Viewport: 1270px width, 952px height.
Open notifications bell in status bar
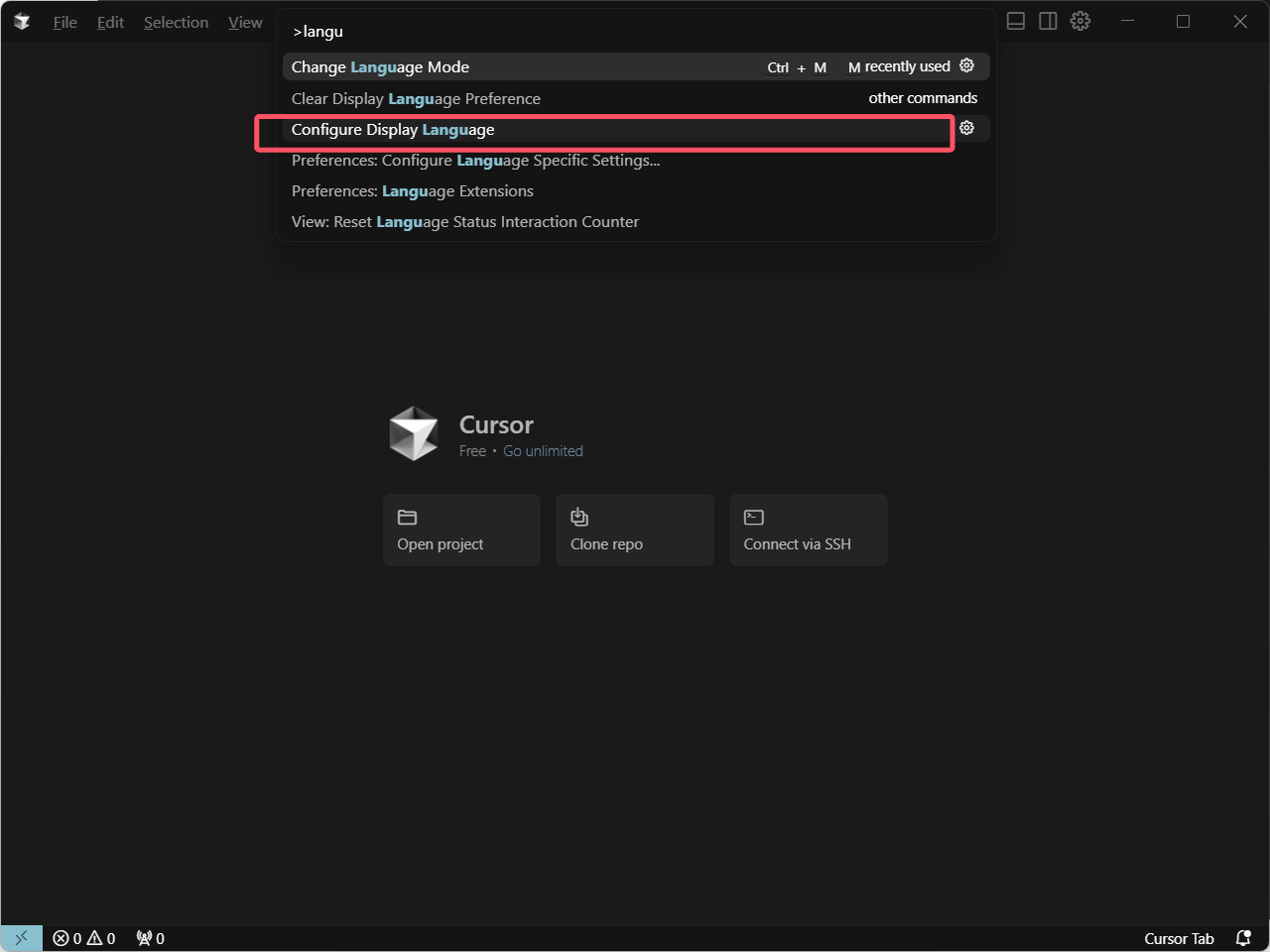pyautogui.click(x=1243, y=938)
